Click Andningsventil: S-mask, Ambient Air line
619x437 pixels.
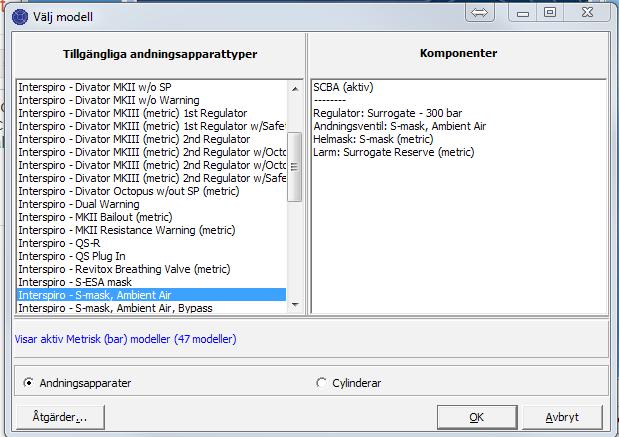[x=400, y=126]
